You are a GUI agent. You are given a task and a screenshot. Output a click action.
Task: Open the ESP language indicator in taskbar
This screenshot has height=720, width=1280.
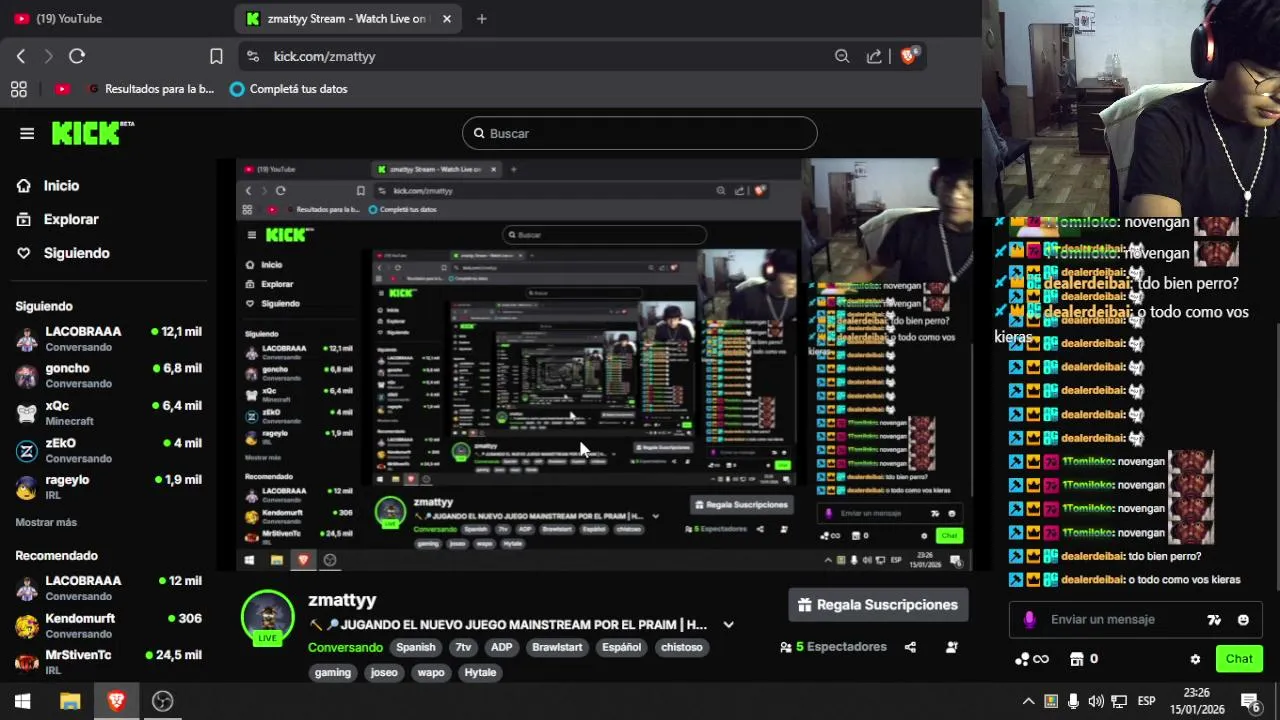coord(1147,701)
